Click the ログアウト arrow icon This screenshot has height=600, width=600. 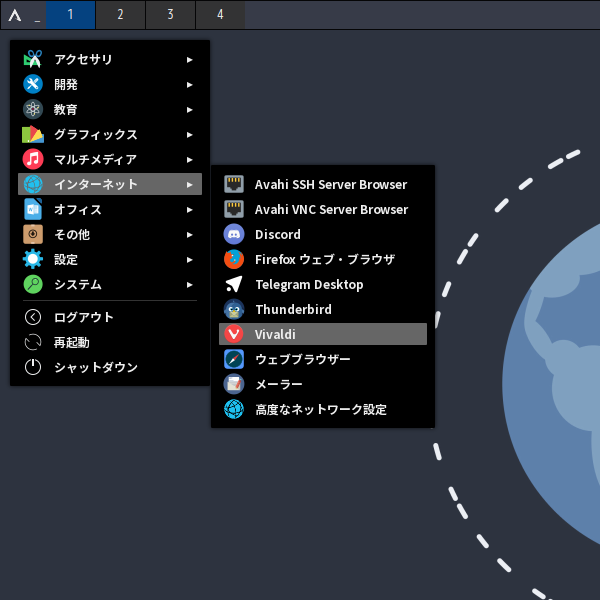(33, 317)
